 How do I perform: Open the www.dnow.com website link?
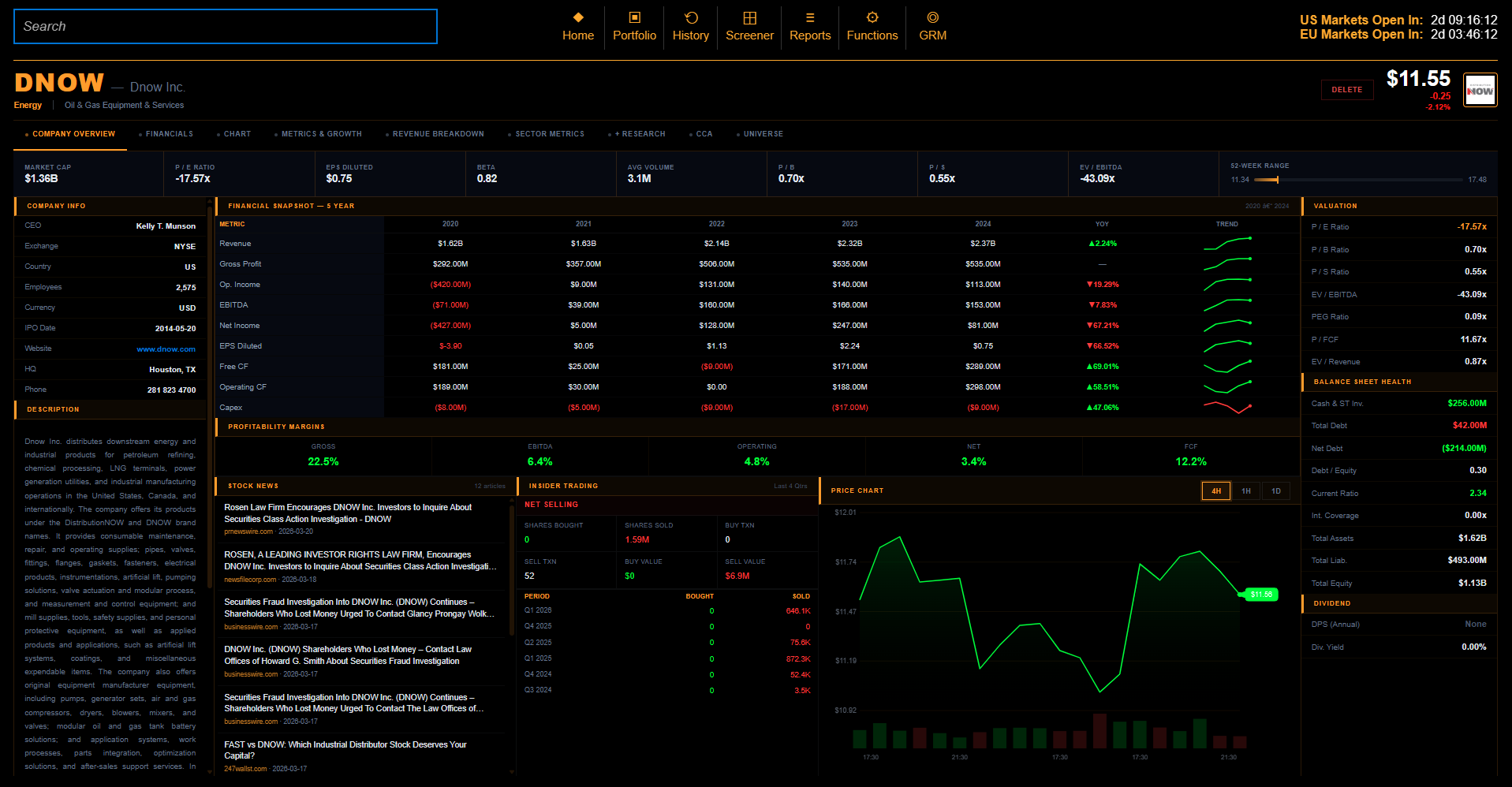pos(166,349)
